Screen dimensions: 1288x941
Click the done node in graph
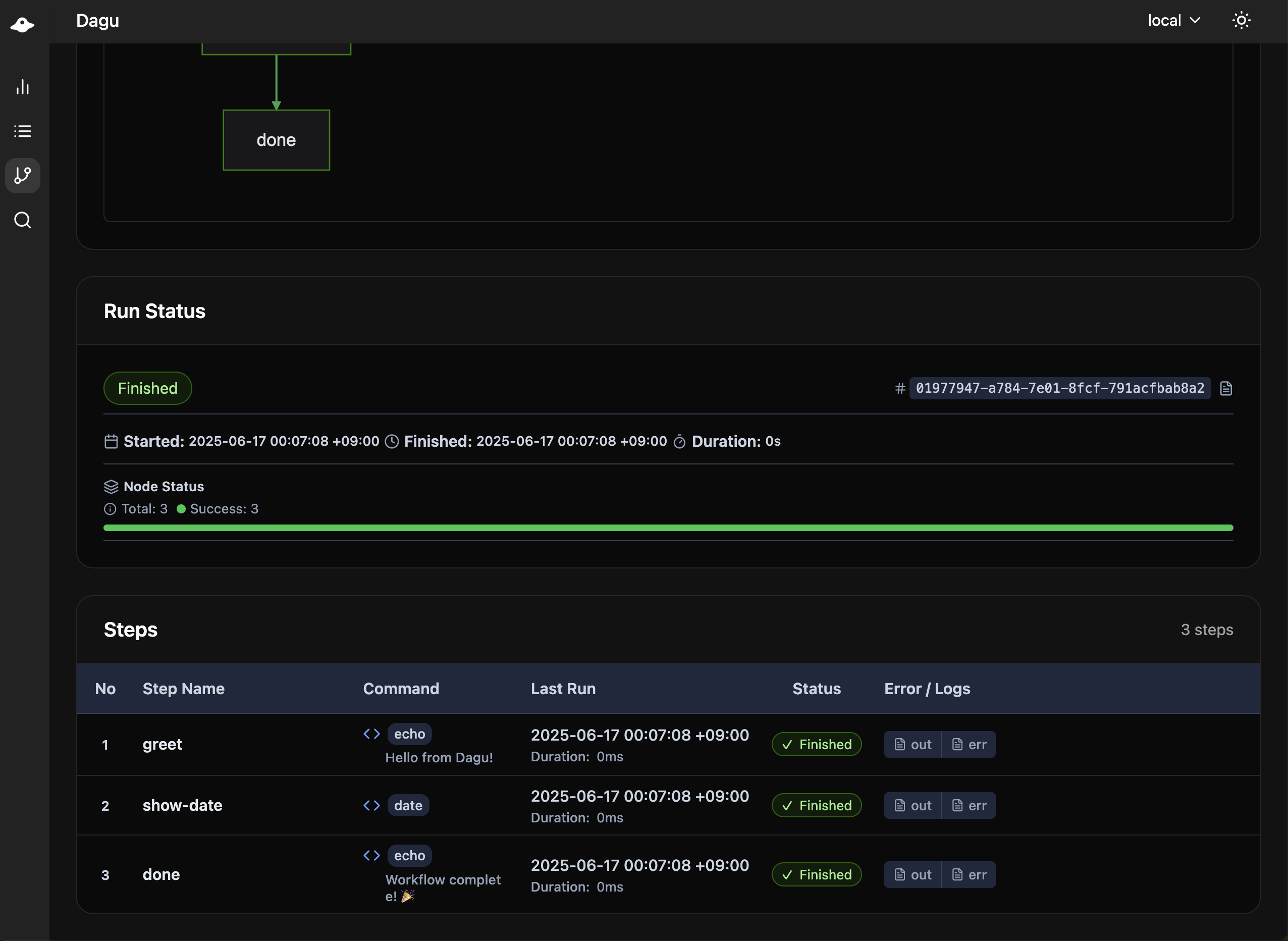[276, 140]
